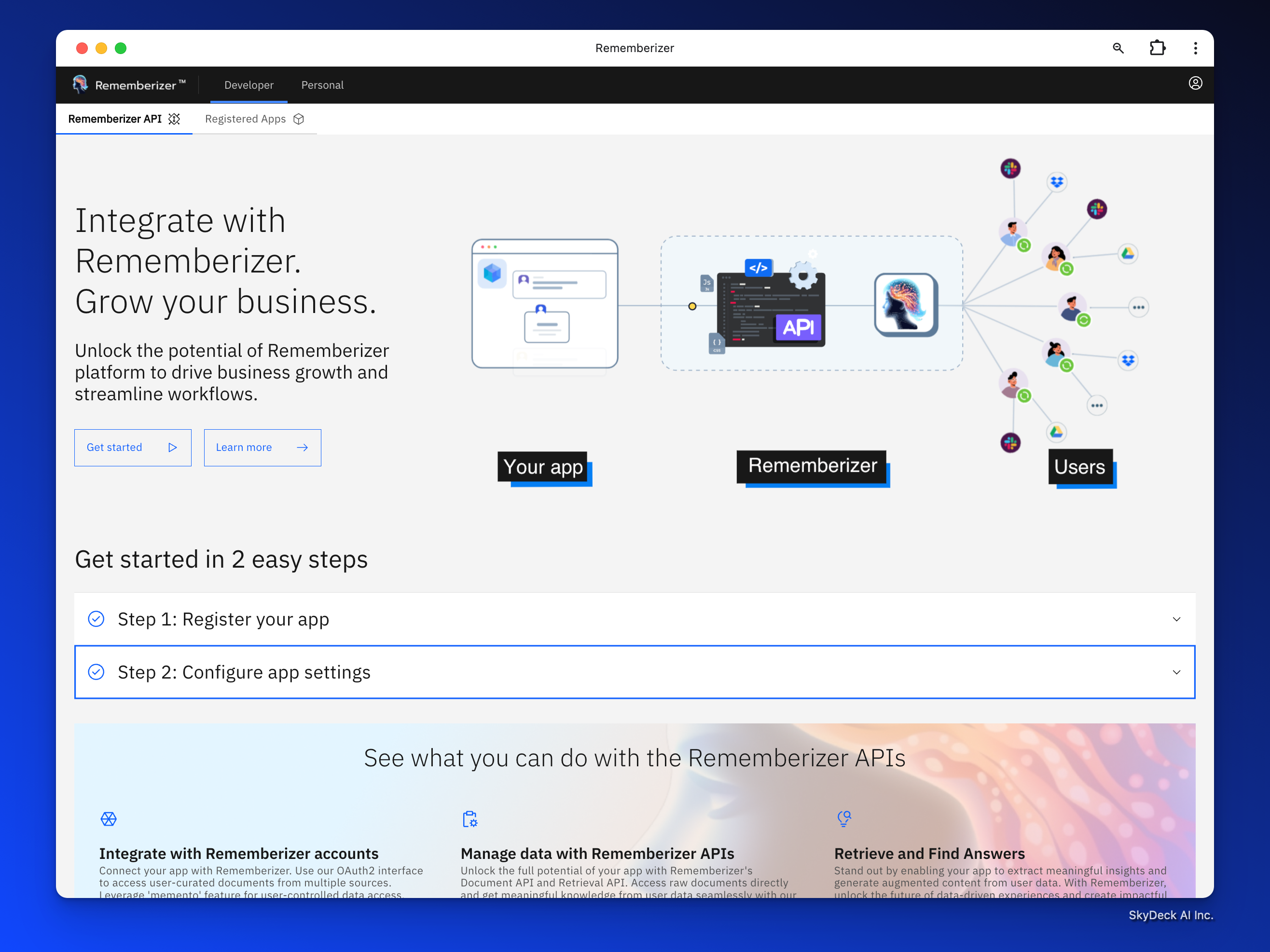Image resolution: width=1270 pixels, height=952 pixels.
Task: Expand Step 1 using its chevron
Action: point(1176,619)
